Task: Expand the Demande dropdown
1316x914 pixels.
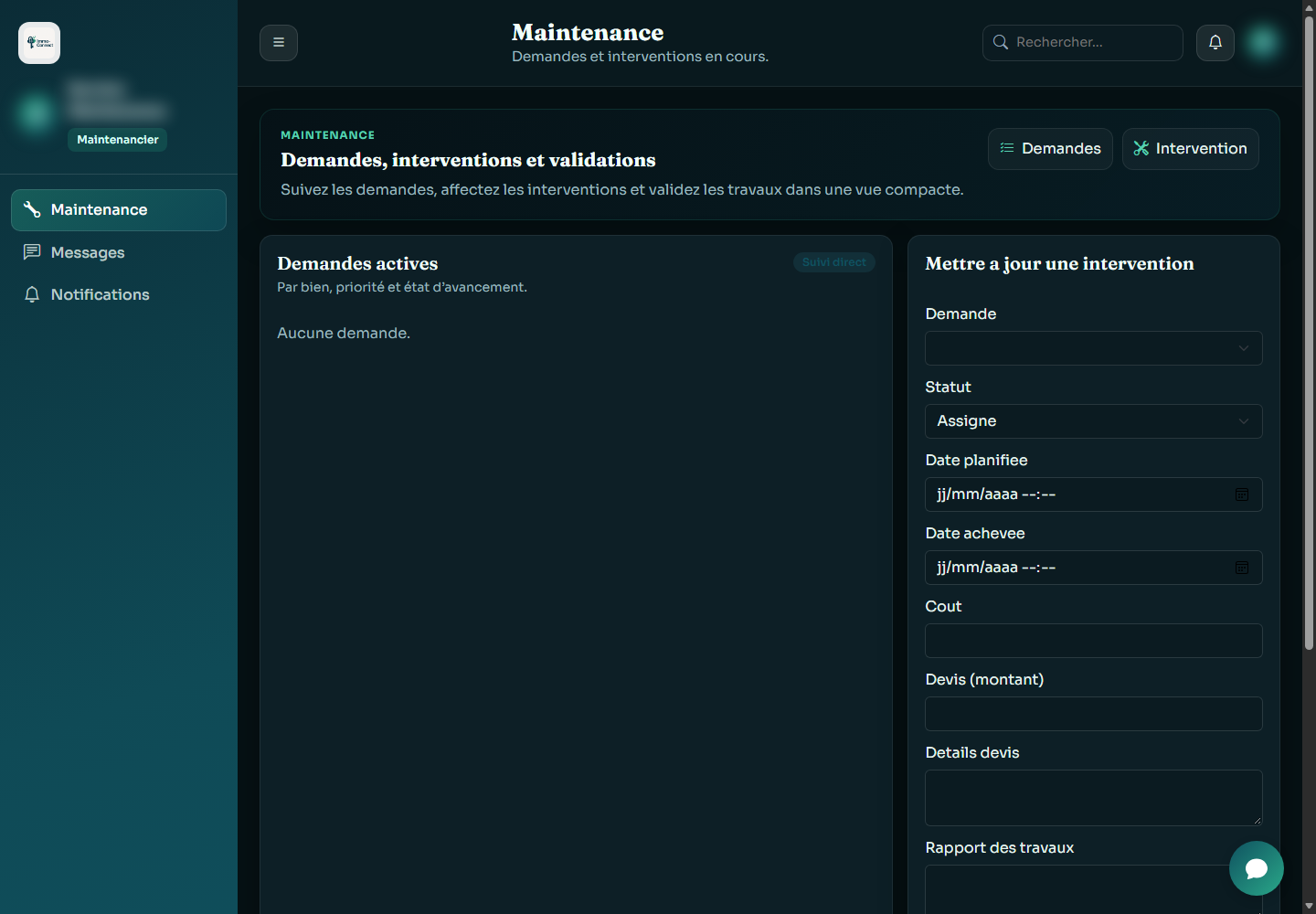Action: (x=1094, y=348)
